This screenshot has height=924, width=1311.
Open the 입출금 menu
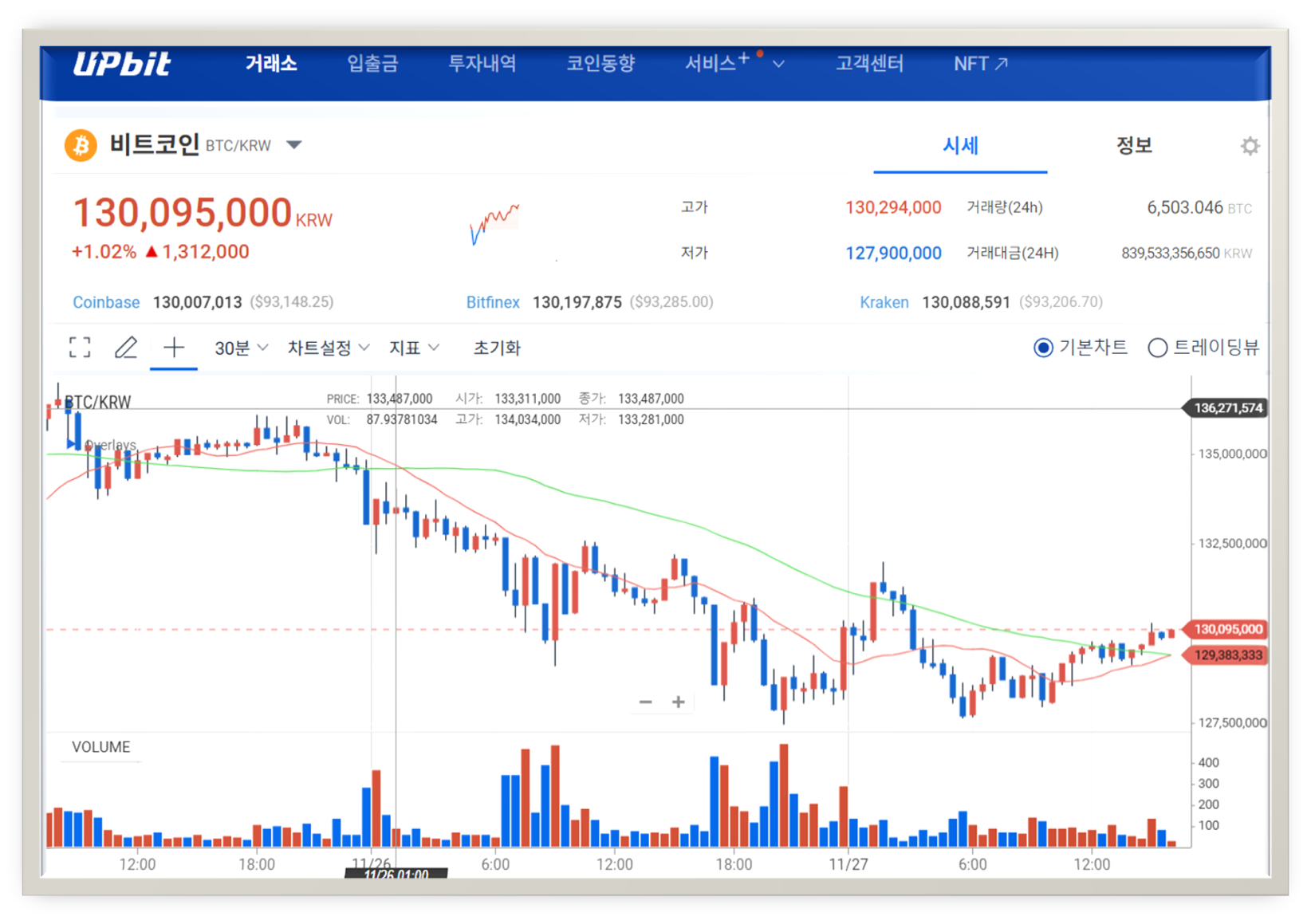click(372, 63)
